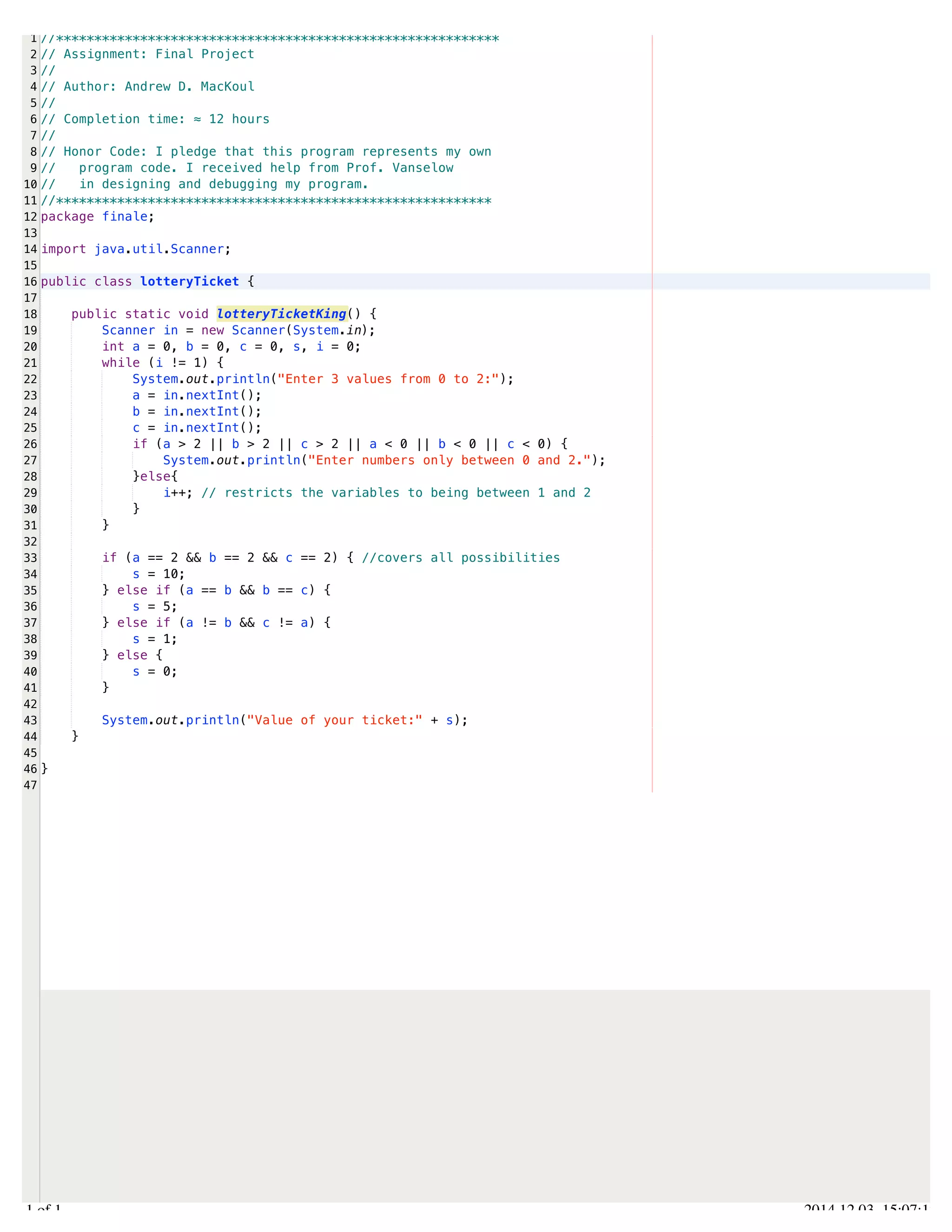The width and height of the screenshot is (952, 1232).
Task: Click the i++; statement on line 29
Action: coord(178,492)
